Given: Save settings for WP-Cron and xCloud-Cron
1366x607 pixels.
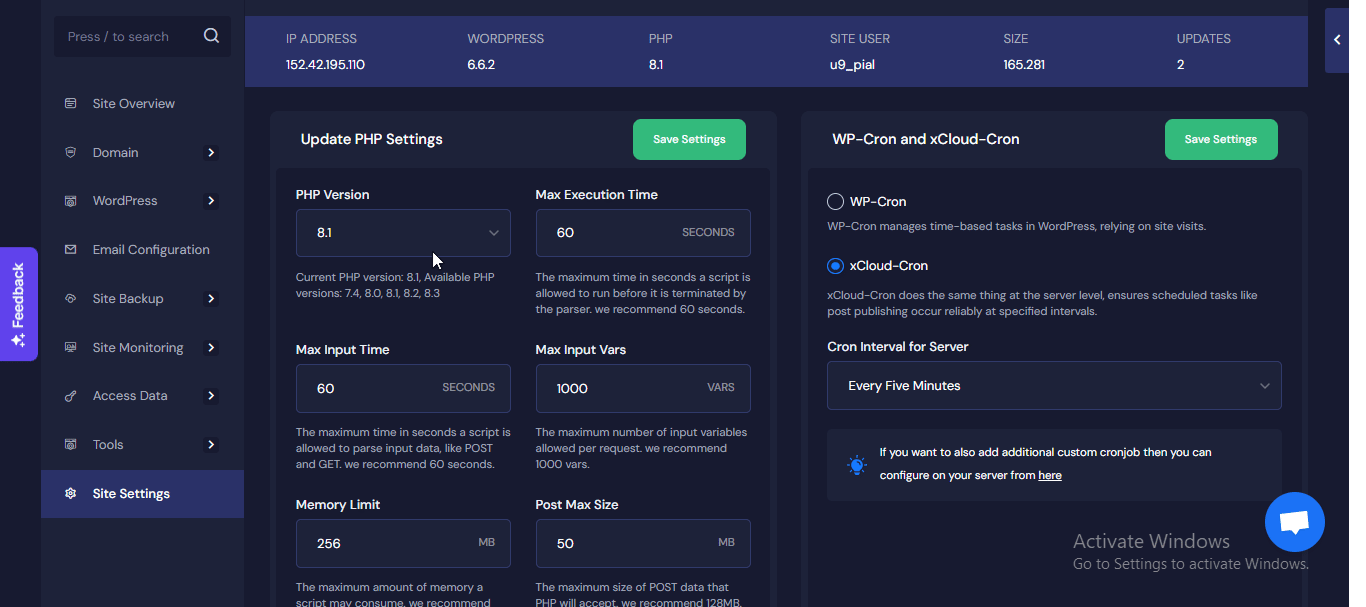Looking at the screenshot, I should (x=1221, y=140).
